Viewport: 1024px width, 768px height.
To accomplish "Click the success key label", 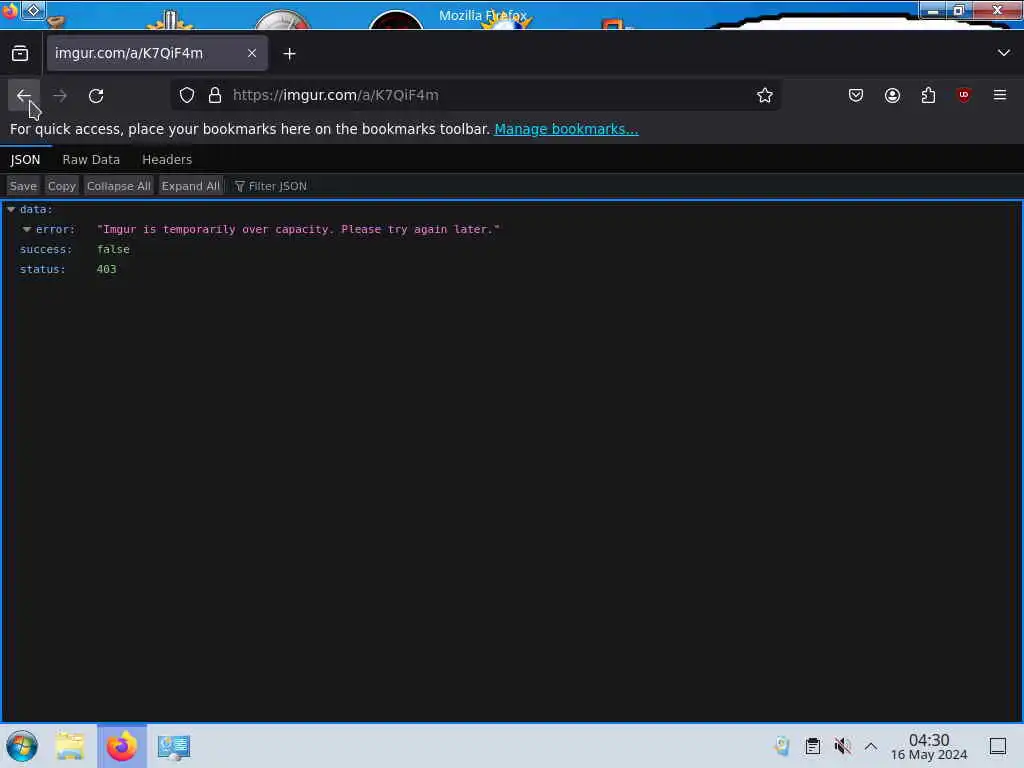I will click(46, 249).
